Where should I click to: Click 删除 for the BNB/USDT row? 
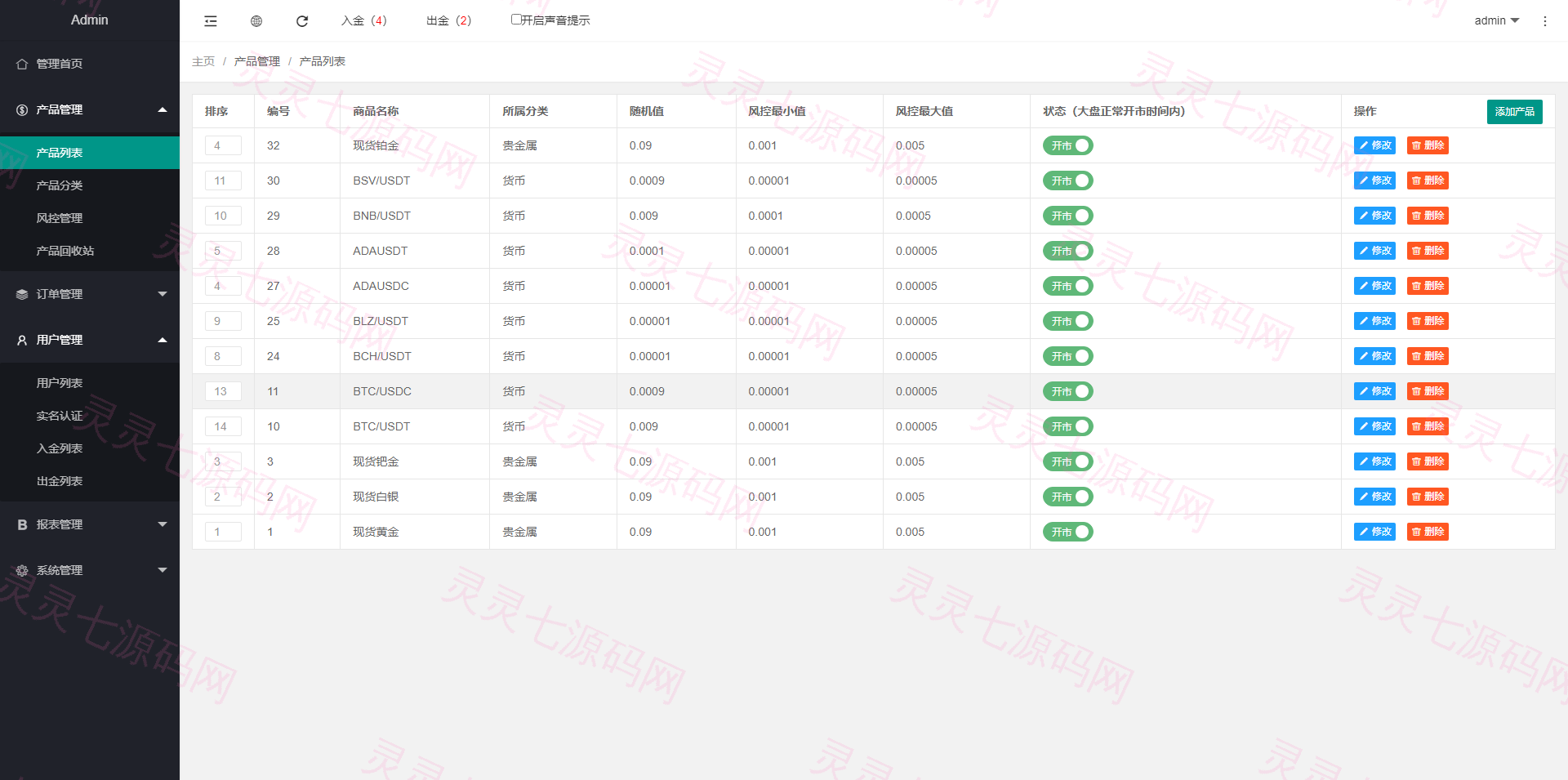(1428, 216)
